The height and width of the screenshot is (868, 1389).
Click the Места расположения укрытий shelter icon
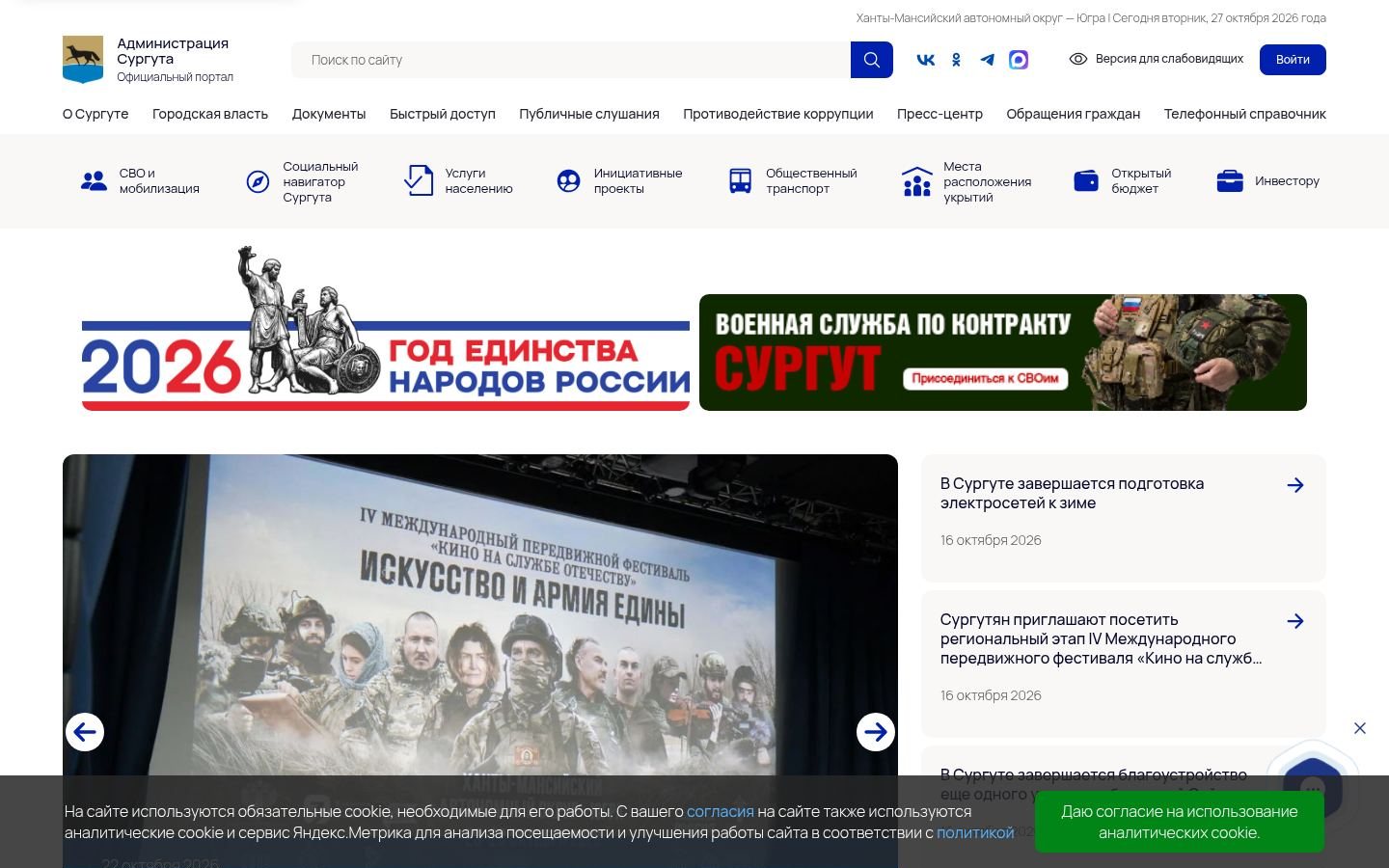point(916,181)
